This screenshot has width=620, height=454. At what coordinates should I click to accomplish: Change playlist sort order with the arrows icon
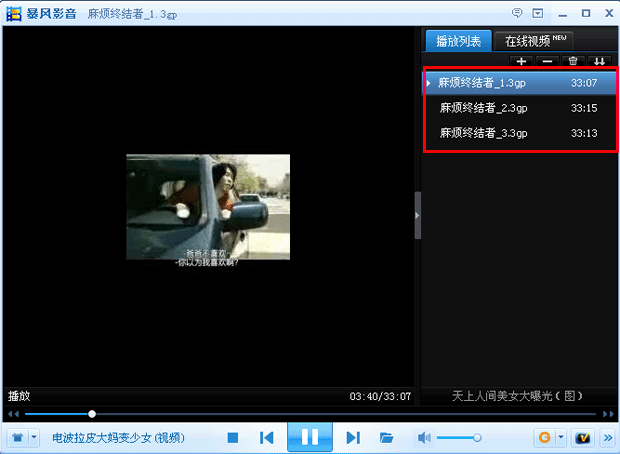pyautogui.click(x=599, y=62)
